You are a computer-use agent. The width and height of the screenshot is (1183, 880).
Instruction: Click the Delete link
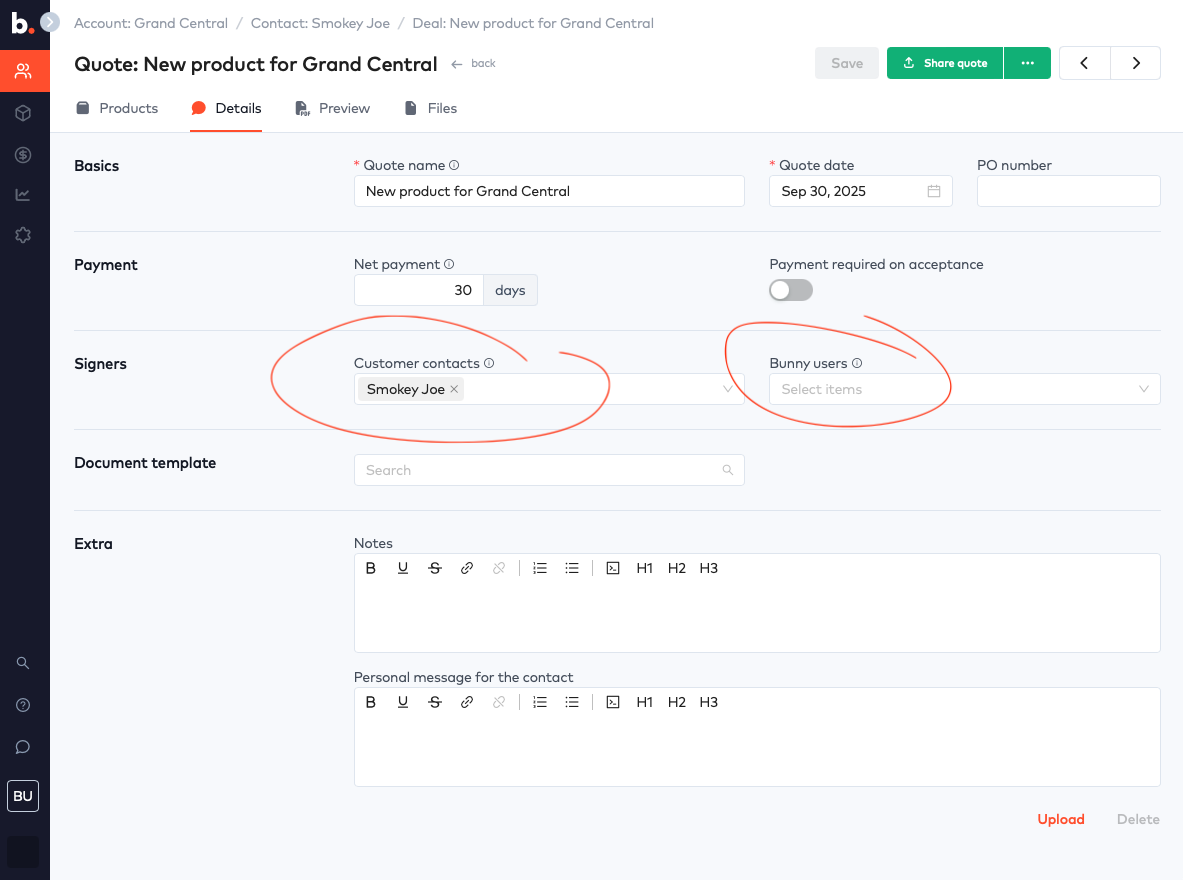[1138, 819]
